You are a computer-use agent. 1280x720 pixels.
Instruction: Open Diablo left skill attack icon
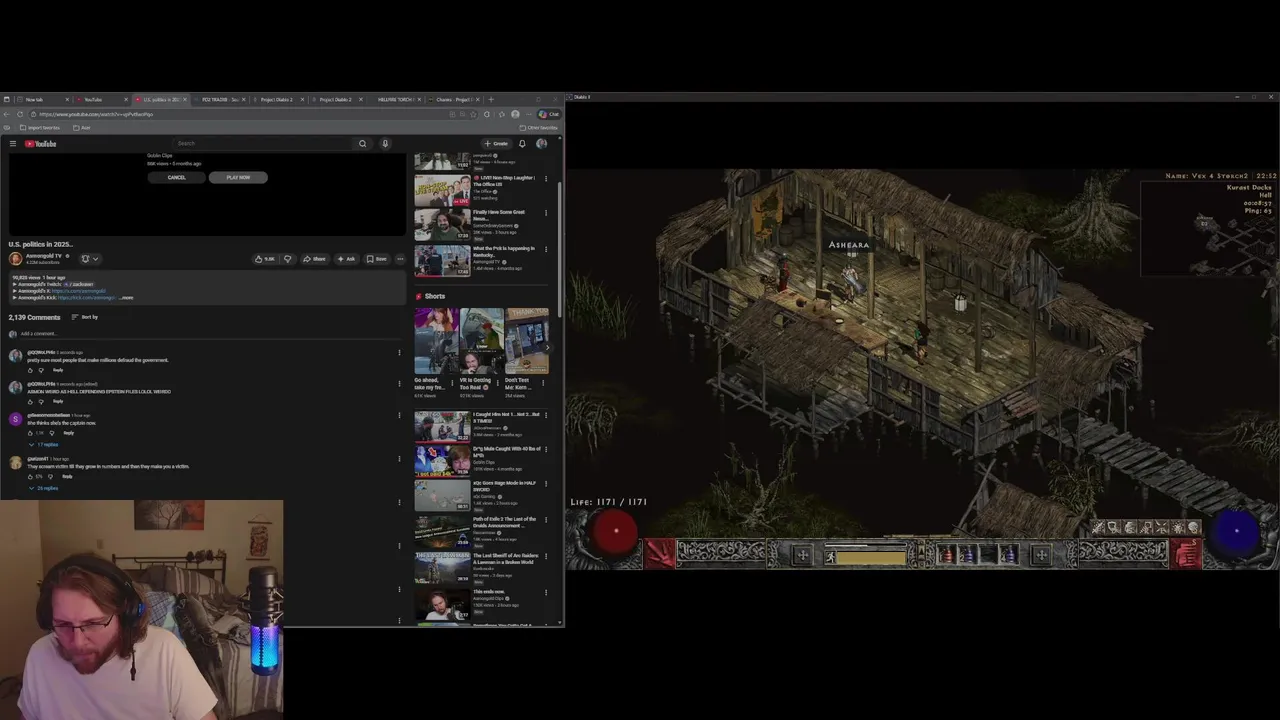pos(660,553)
